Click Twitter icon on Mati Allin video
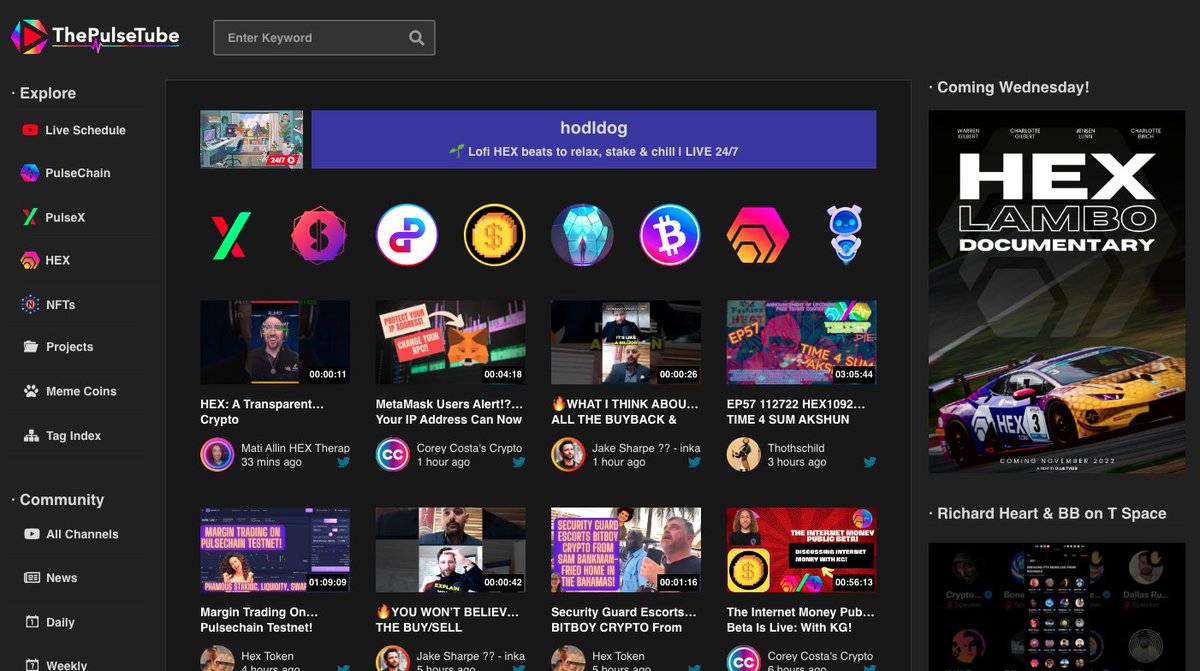This screenshot has height=671, width=1200. (343, 462)
